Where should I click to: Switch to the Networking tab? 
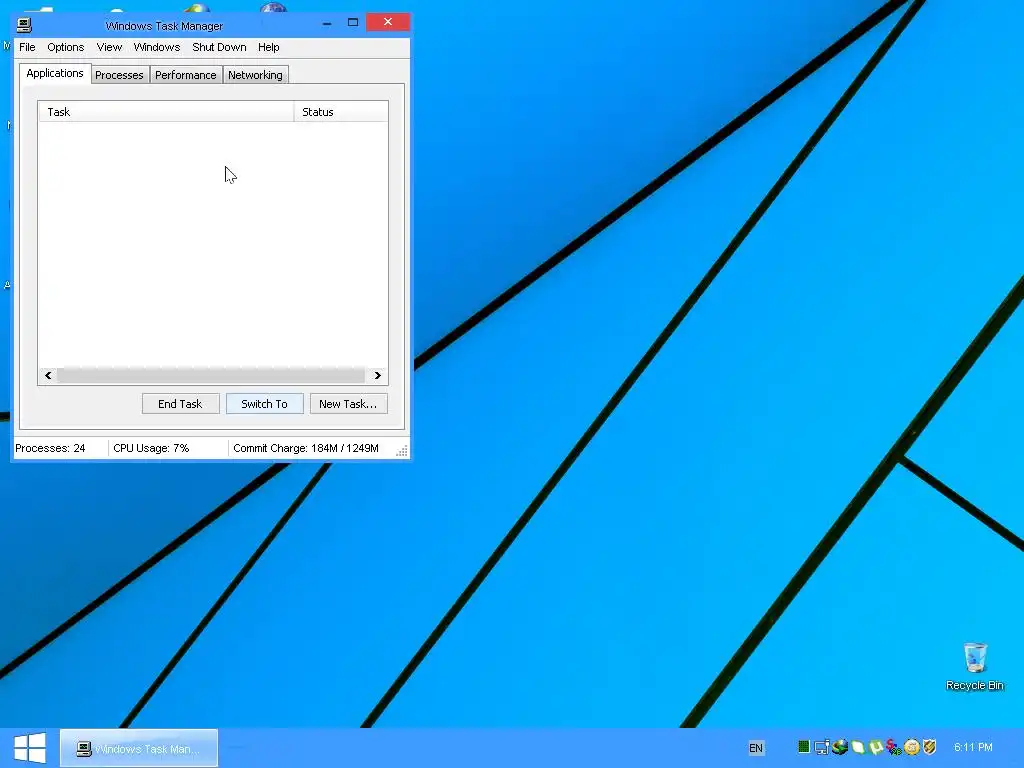pos(255,75)
